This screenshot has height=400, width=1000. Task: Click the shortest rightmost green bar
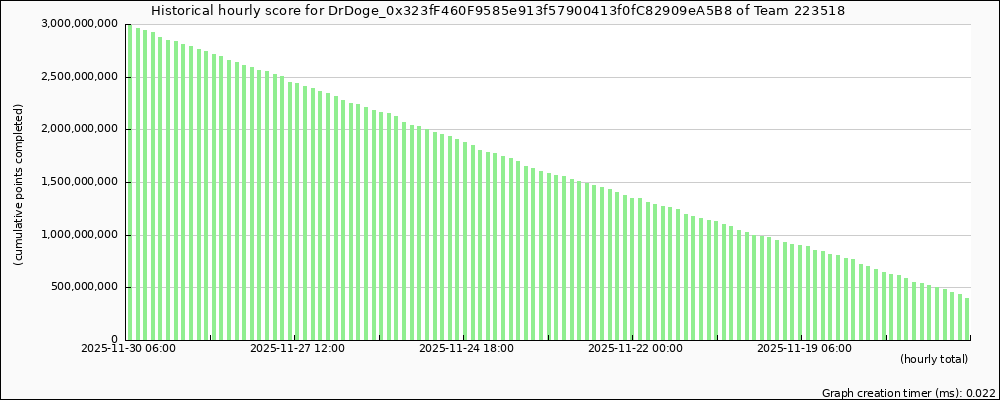pos(967,319)
